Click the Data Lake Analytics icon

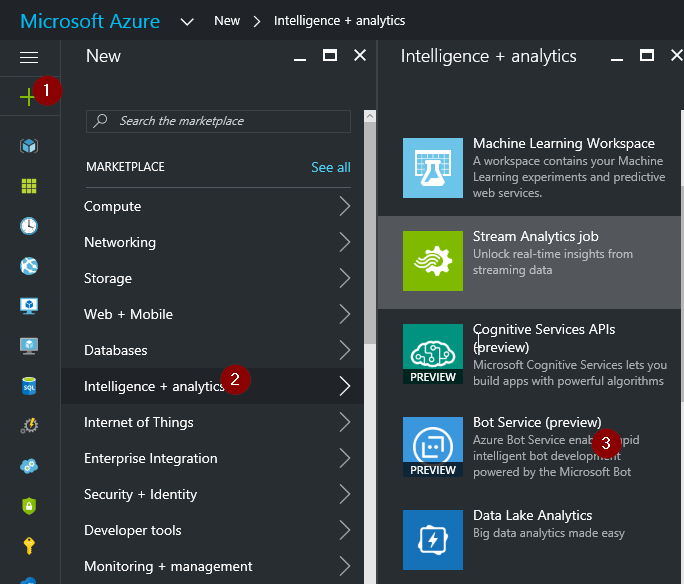click(x=432, y=539)
